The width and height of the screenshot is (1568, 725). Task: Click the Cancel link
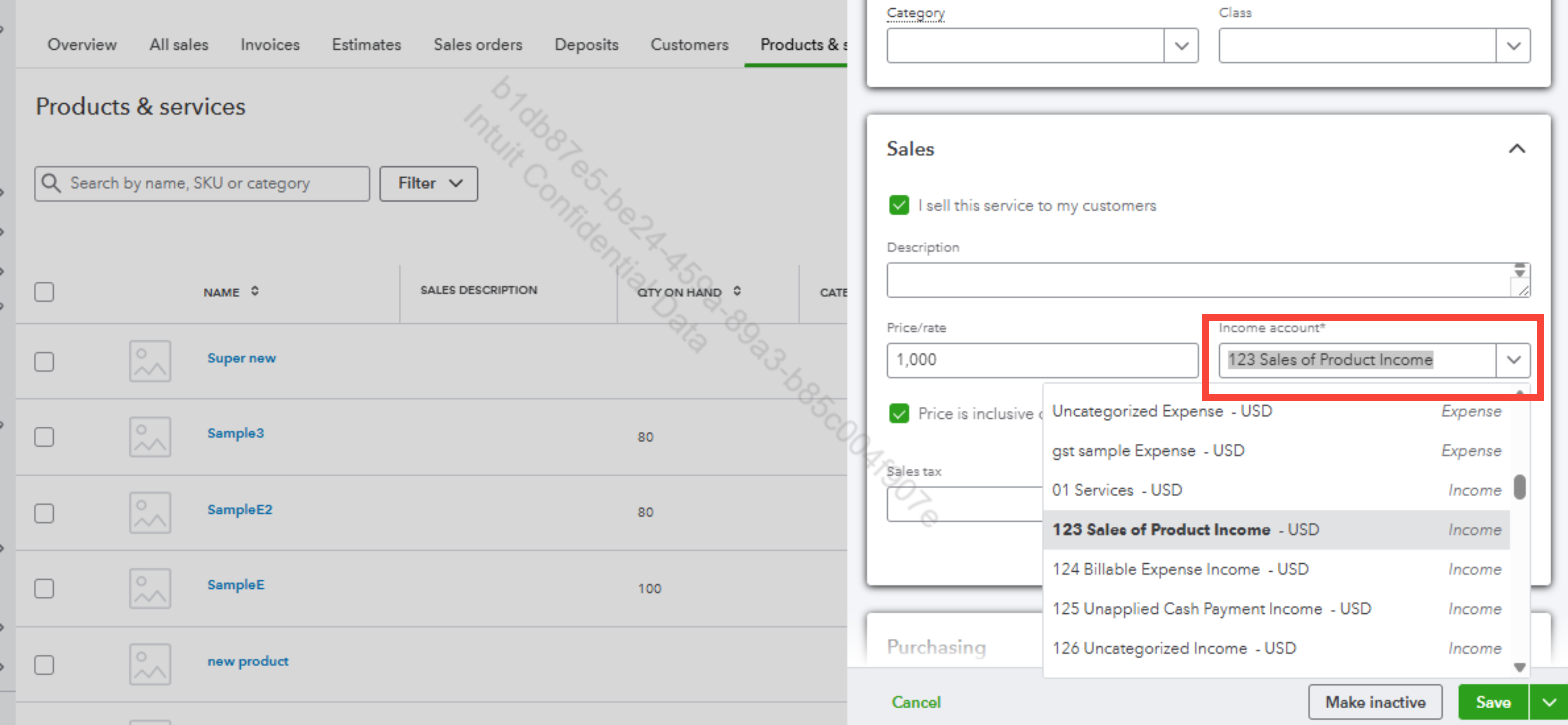pos(916,702)
